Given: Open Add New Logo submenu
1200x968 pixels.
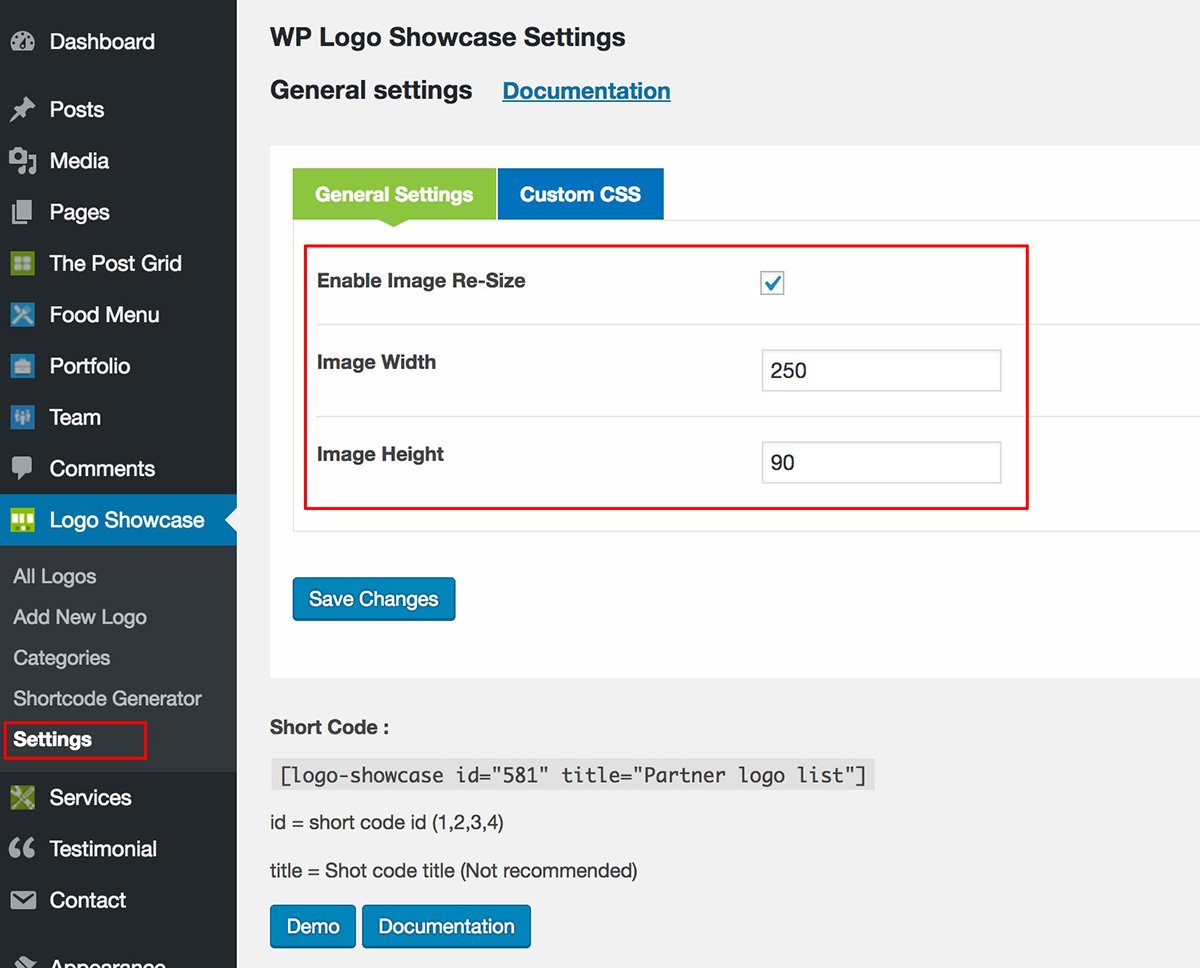Looking at the screenshot, I should [80, 617].
